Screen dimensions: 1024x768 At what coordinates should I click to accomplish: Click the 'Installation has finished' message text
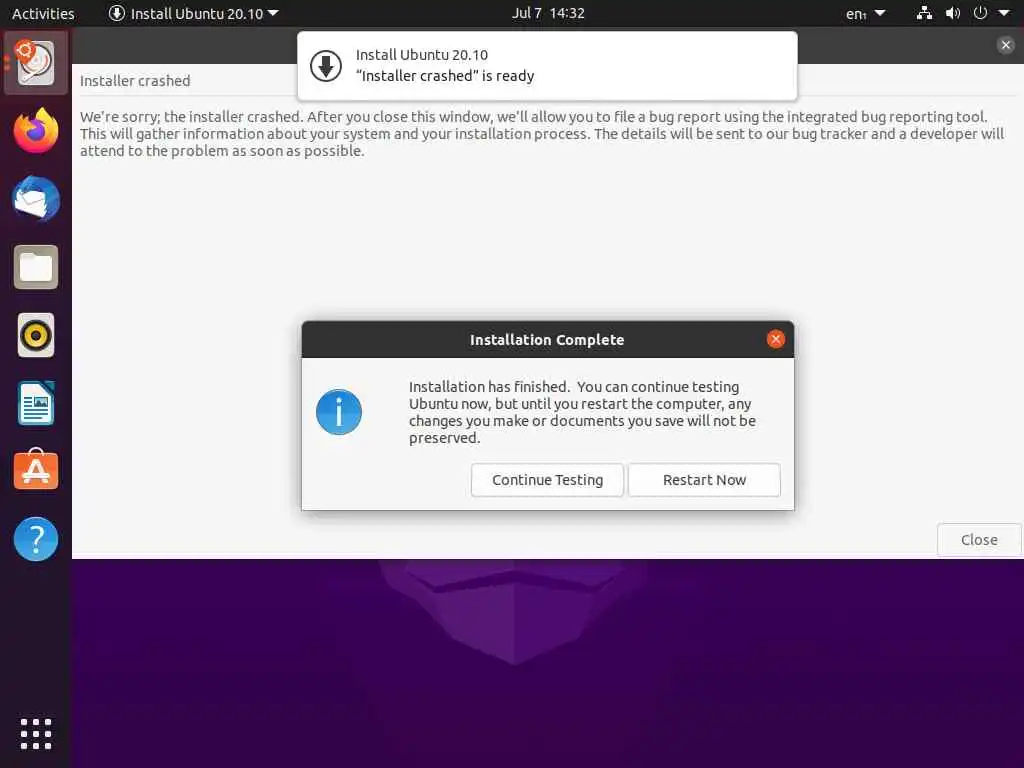tap(582, 412)
